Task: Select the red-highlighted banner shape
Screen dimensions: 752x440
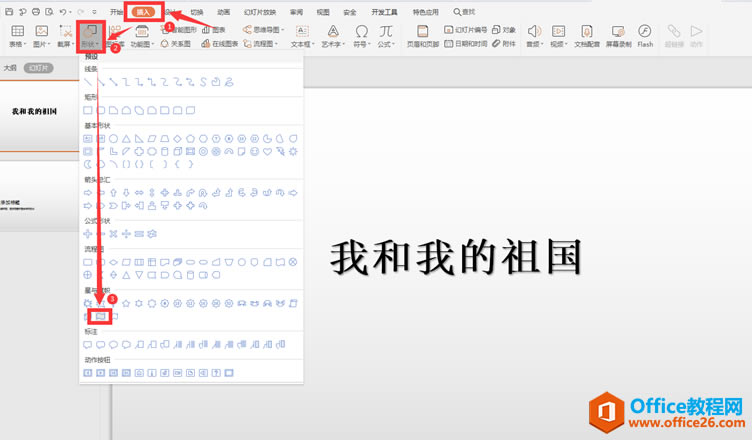Action: [101, 316]
